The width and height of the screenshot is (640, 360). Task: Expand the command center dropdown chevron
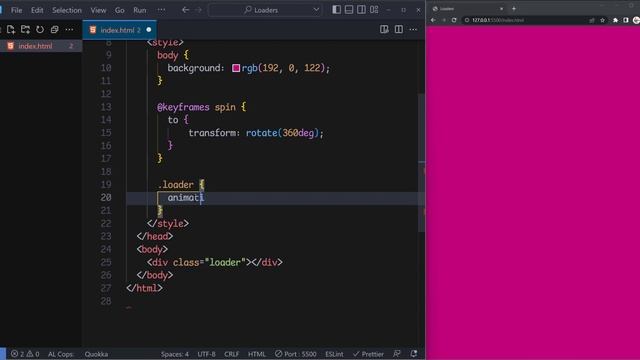(x=316, y=10)
